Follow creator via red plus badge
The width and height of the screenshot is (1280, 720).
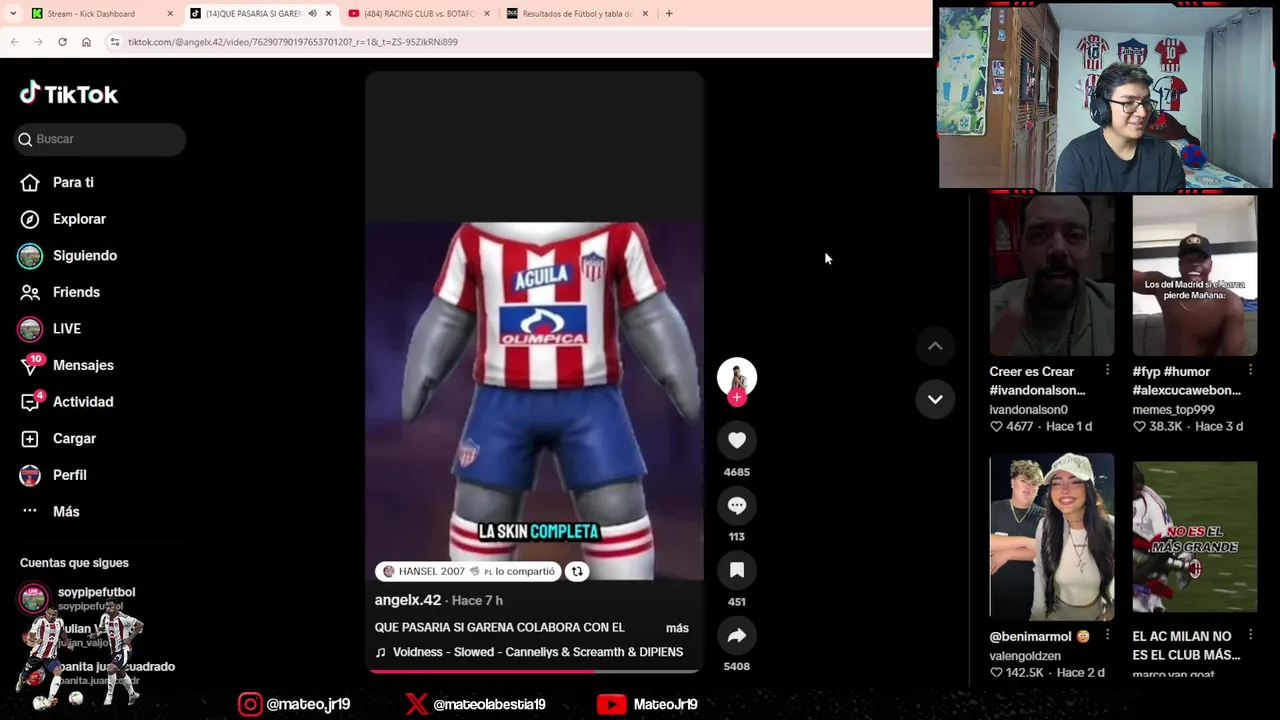pyautogui.click(x=737, y=398)
